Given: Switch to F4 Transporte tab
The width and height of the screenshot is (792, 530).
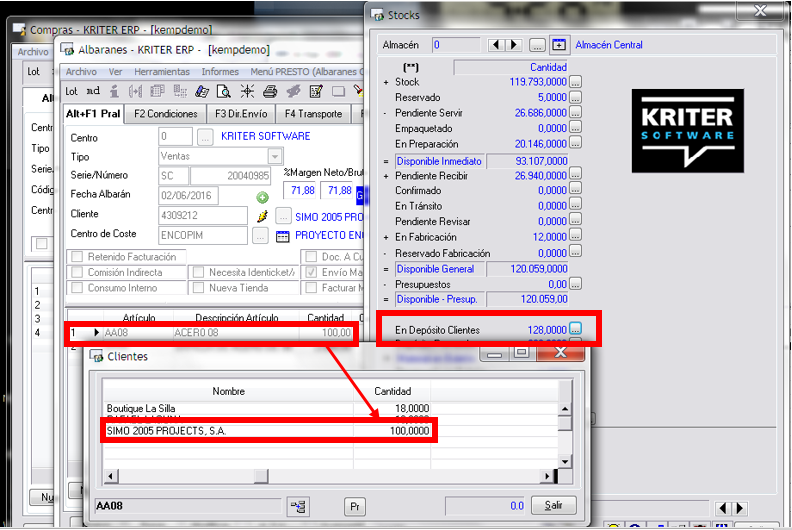Looking at the screenshot, I should [313, 114].
